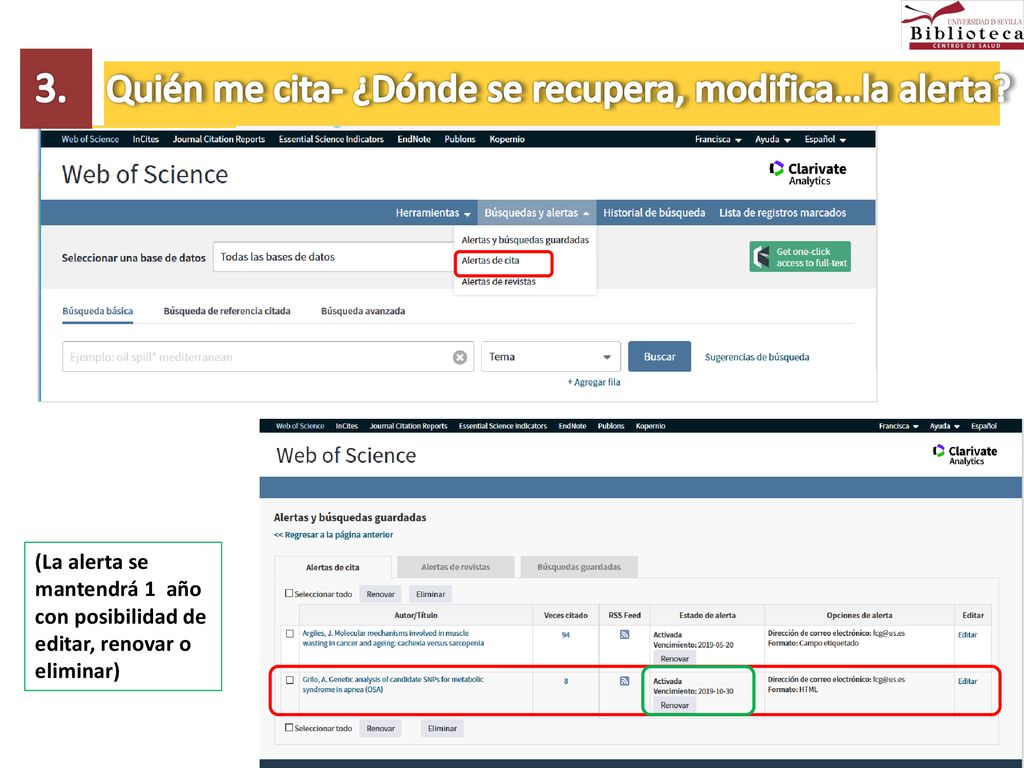1024x768 pixels.
Task: Click citation count 8
Action: coord(566,681)
